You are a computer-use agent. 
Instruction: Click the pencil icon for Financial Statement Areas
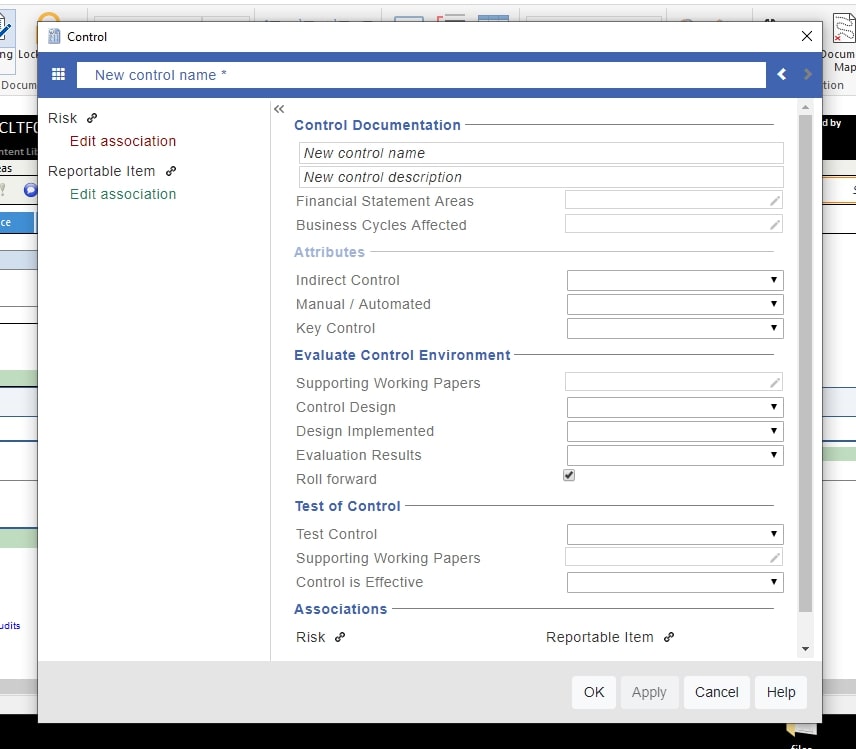[x=775, y=201]
